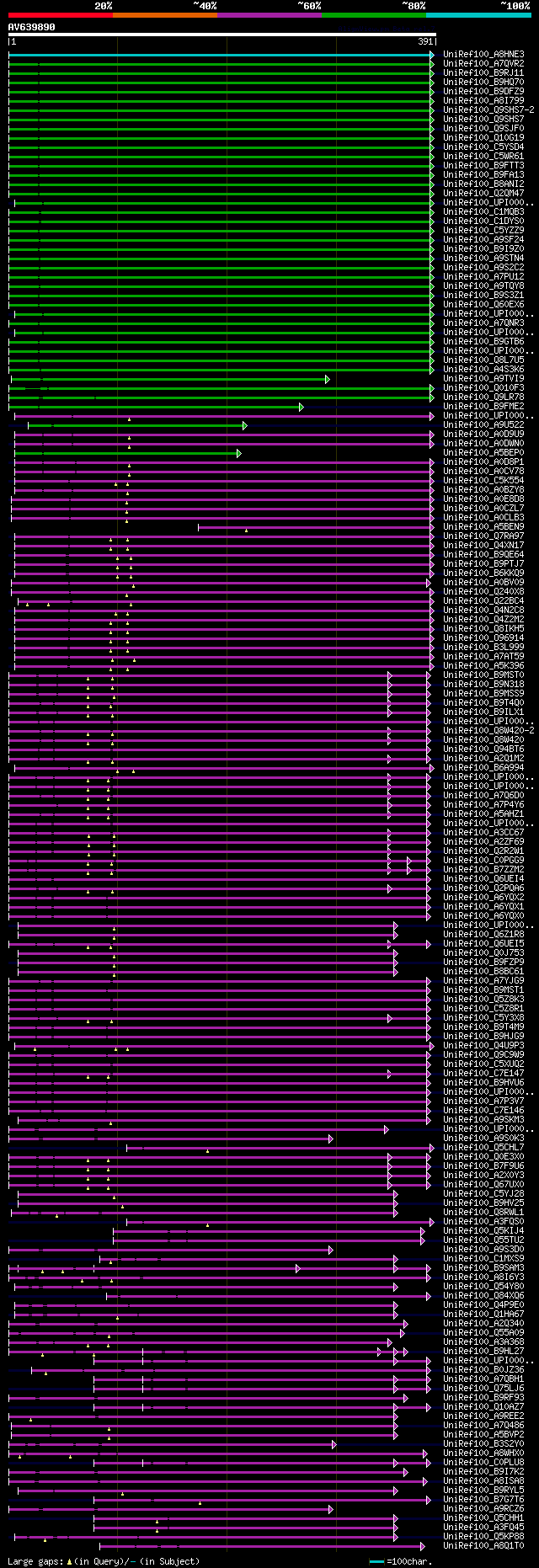Select label UniRef100_C7E147

point(483,1074)
